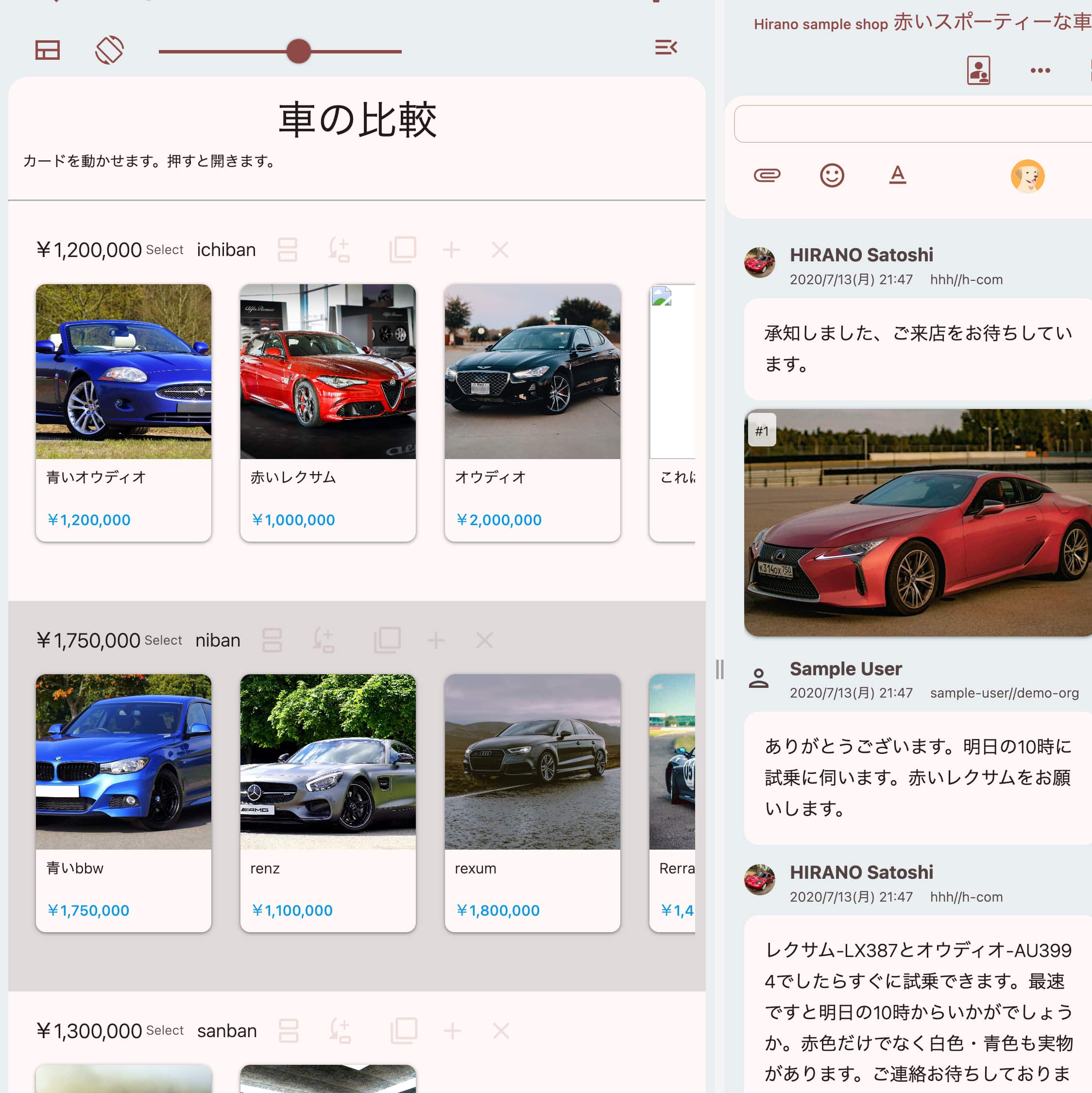
Task: Click the panel divider handle between panes
Action: 719,669
